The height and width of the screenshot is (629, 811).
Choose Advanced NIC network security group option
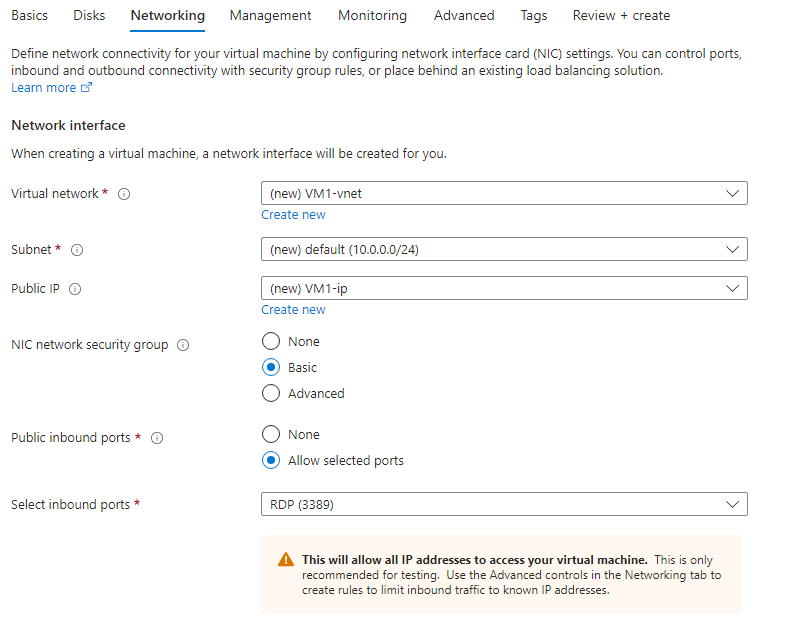[271, 393]
